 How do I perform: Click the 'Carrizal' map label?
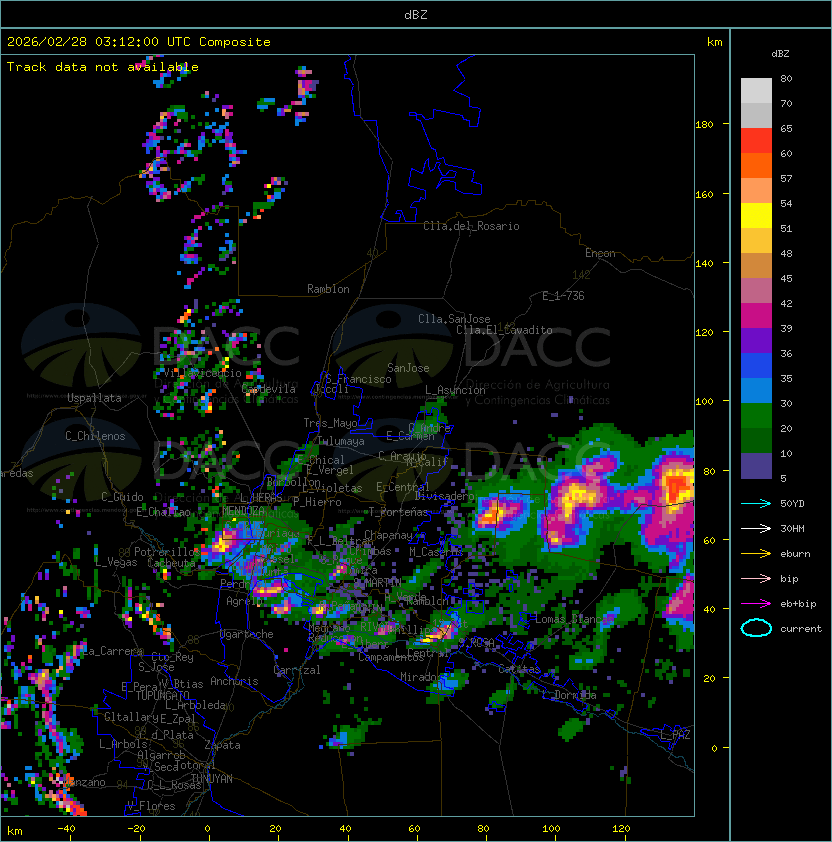297,670
